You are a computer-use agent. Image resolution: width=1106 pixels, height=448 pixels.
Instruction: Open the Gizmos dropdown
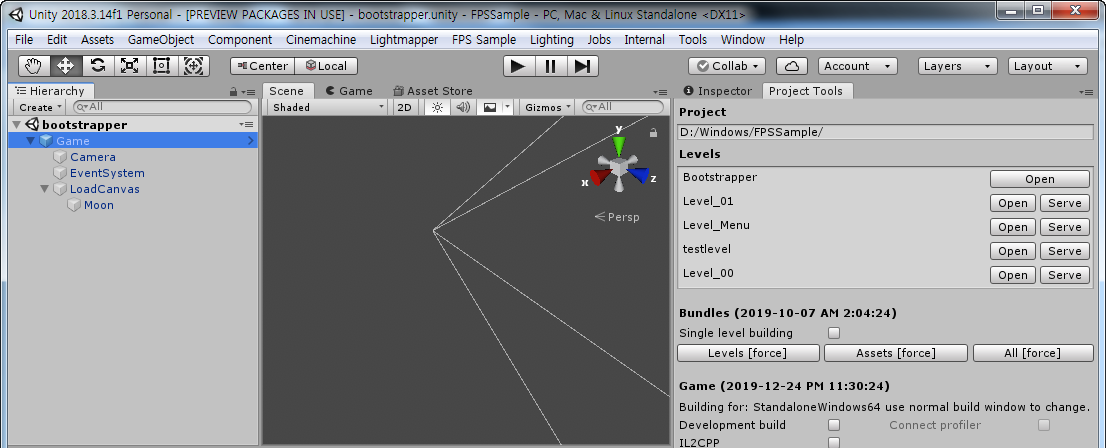click(x=547, y=107)
